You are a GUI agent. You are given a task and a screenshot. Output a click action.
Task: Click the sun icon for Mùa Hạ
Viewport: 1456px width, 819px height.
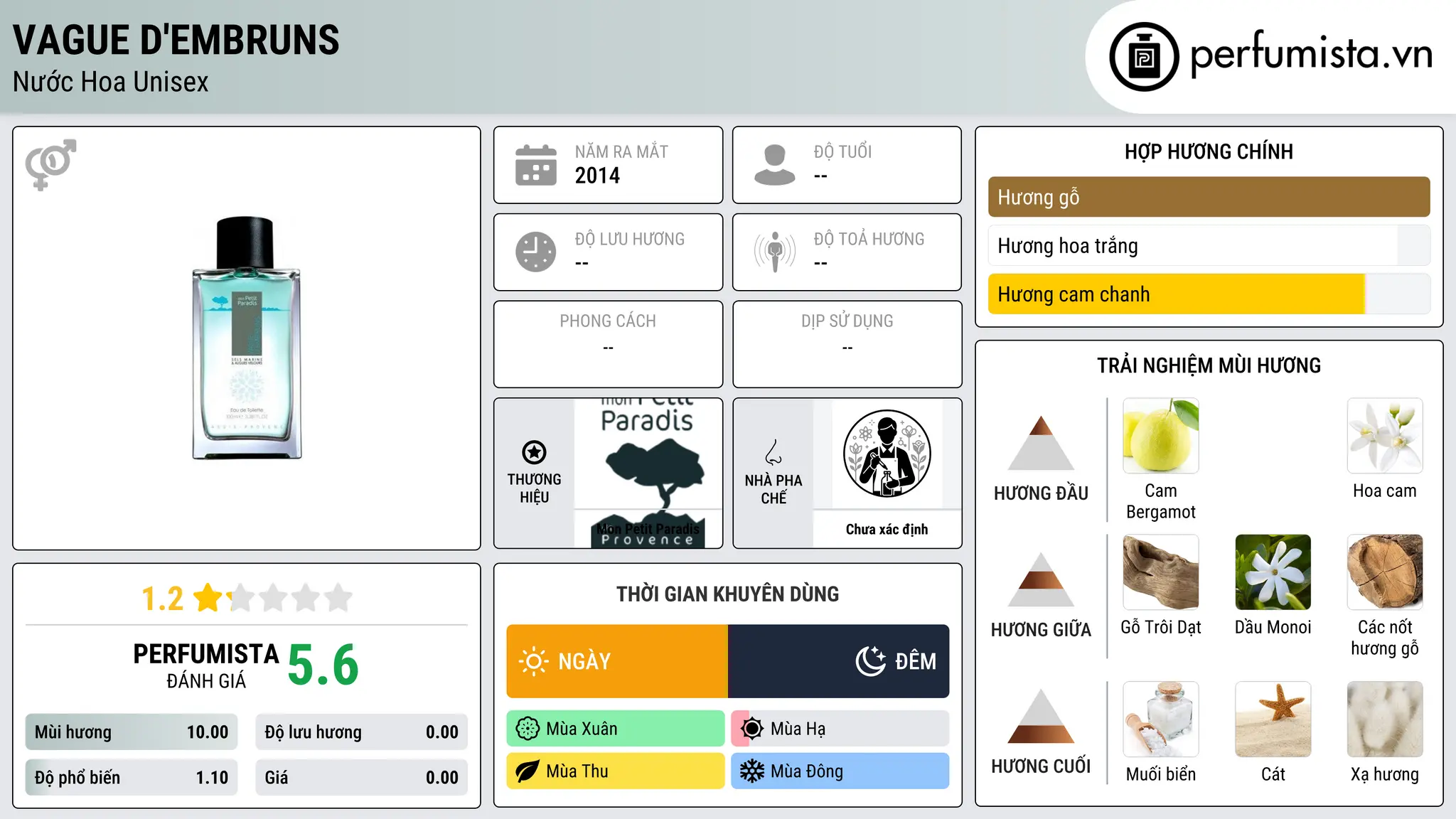(x=751, y=729)
